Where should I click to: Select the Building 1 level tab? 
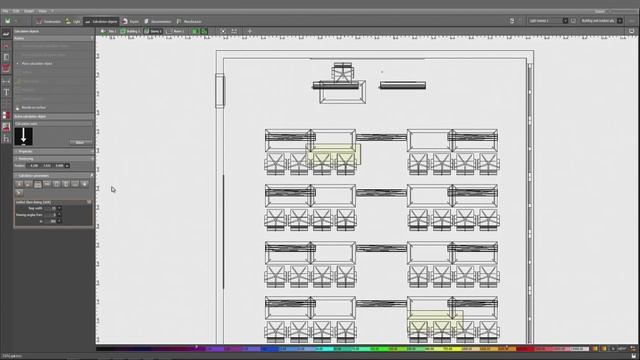pos(130,31)
